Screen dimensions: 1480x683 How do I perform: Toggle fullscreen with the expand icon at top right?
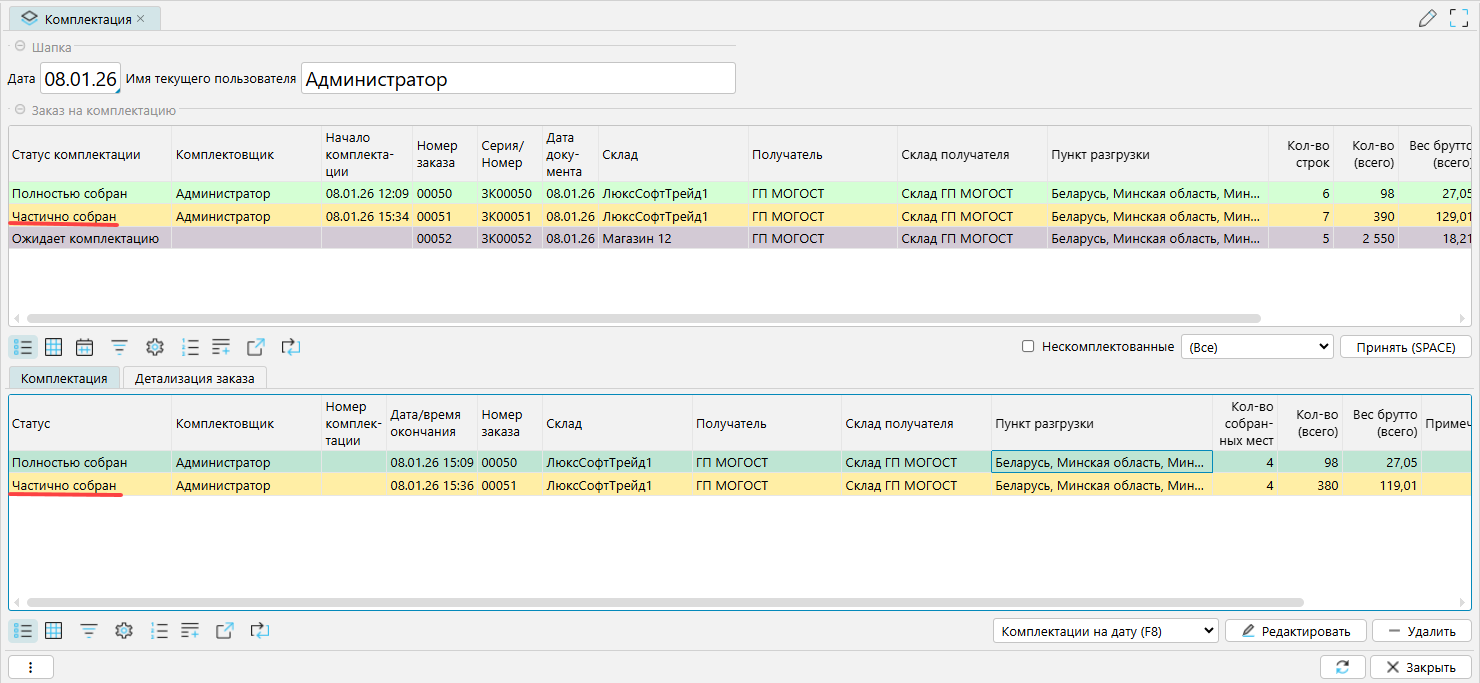coord(1459,18)
